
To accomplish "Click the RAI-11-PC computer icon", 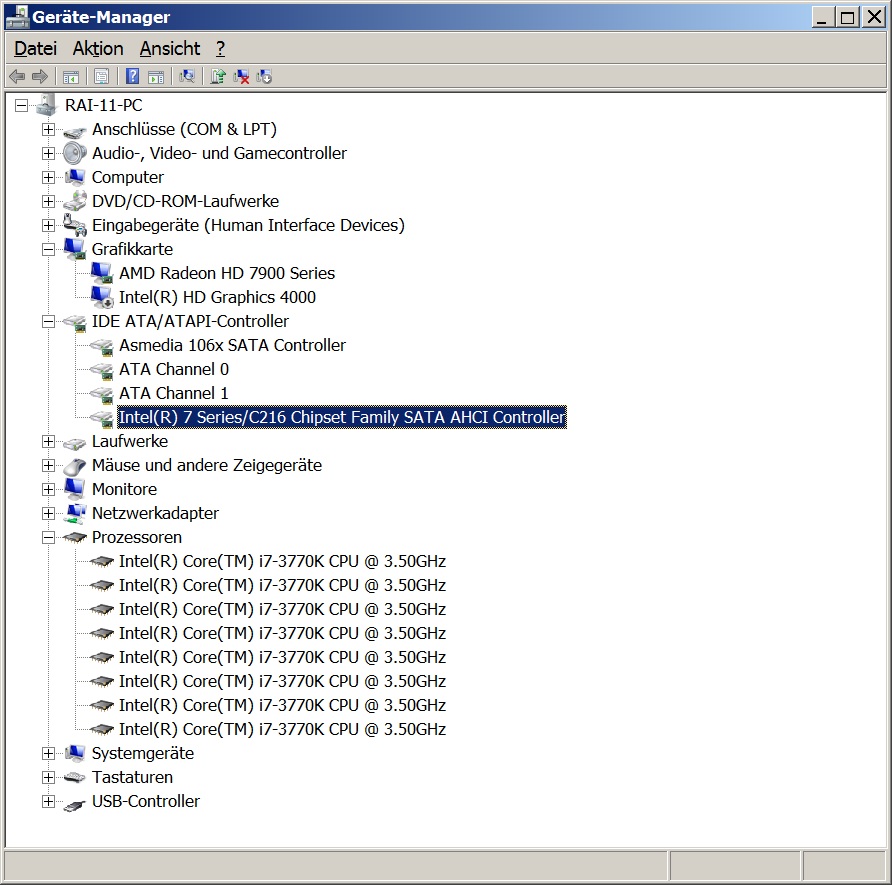I will tap(47, 105).
